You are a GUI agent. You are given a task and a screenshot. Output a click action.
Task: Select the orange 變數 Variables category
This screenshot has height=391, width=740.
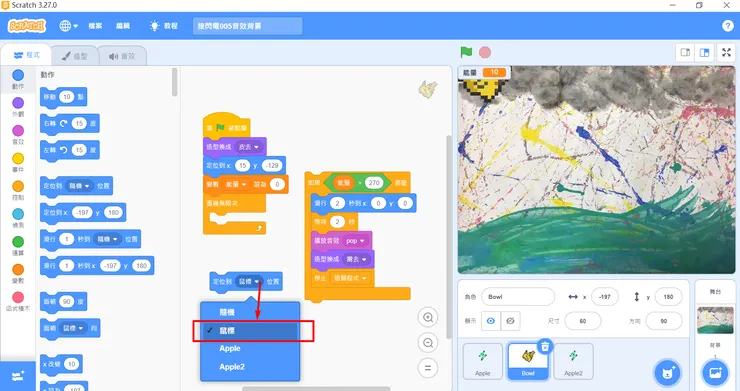point(18,273)
